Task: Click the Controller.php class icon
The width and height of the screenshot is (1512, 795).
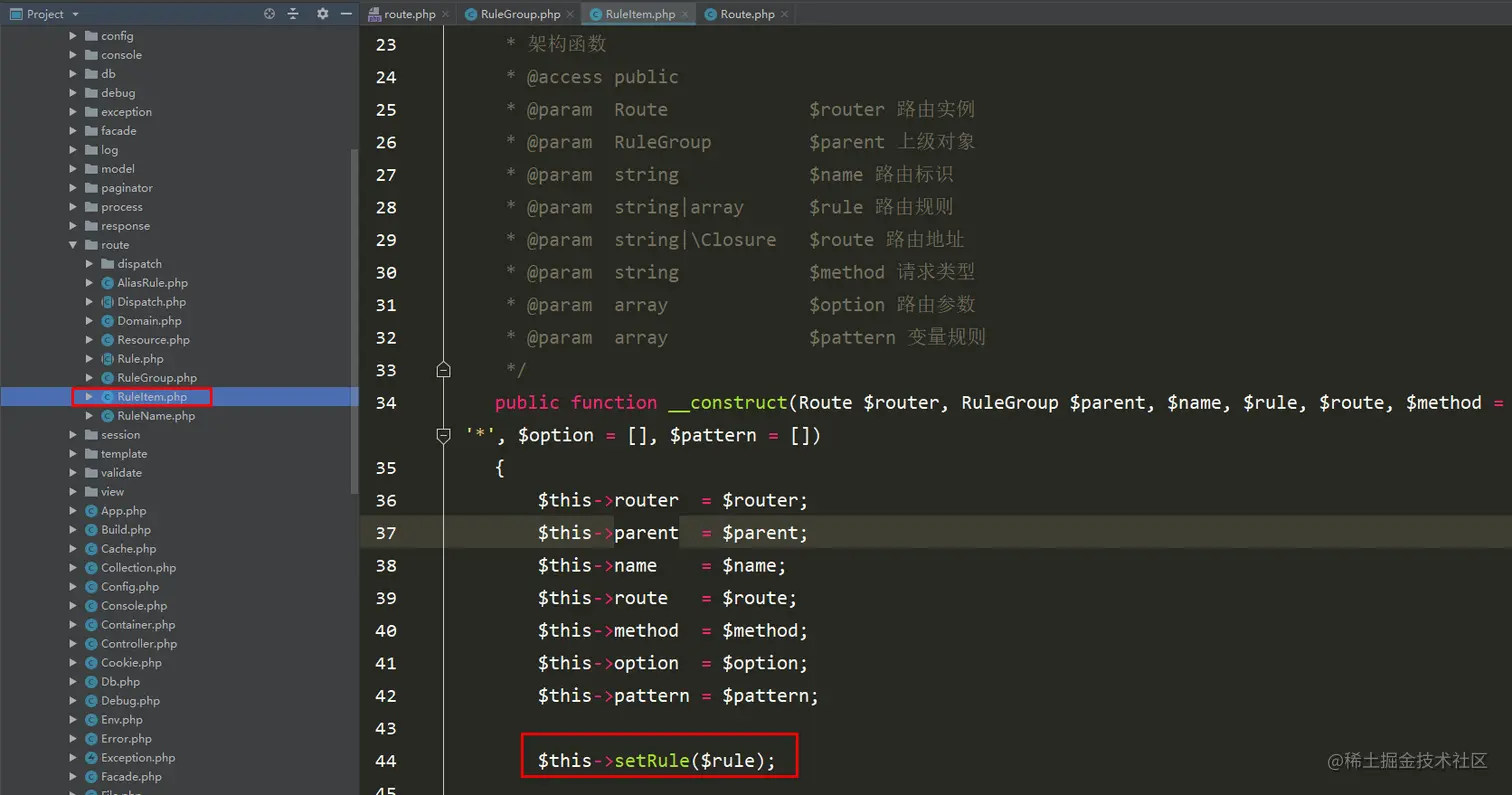Action: click(x=91, y=644)
